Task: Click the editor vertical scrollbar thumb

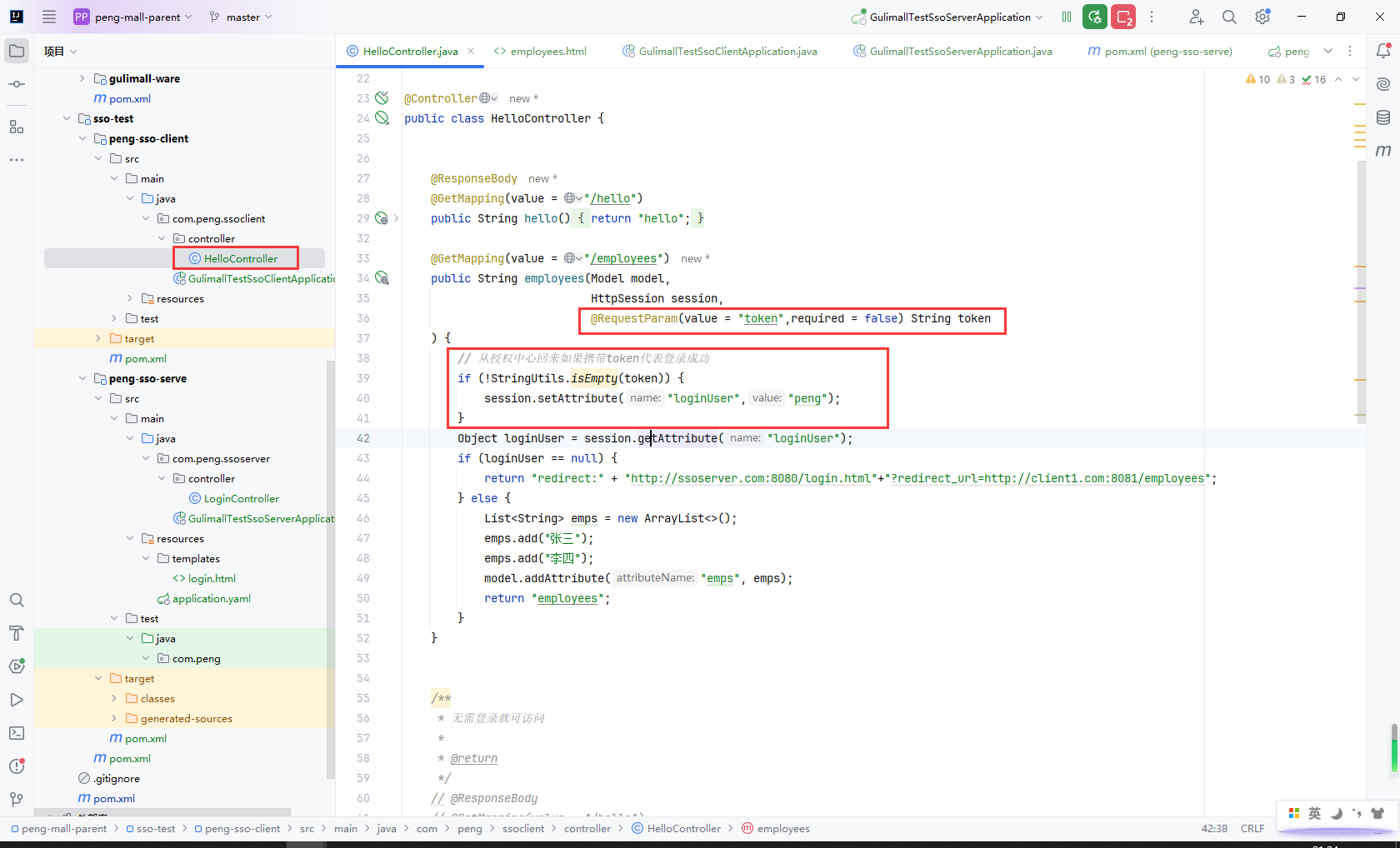Action: point(1362,292)
